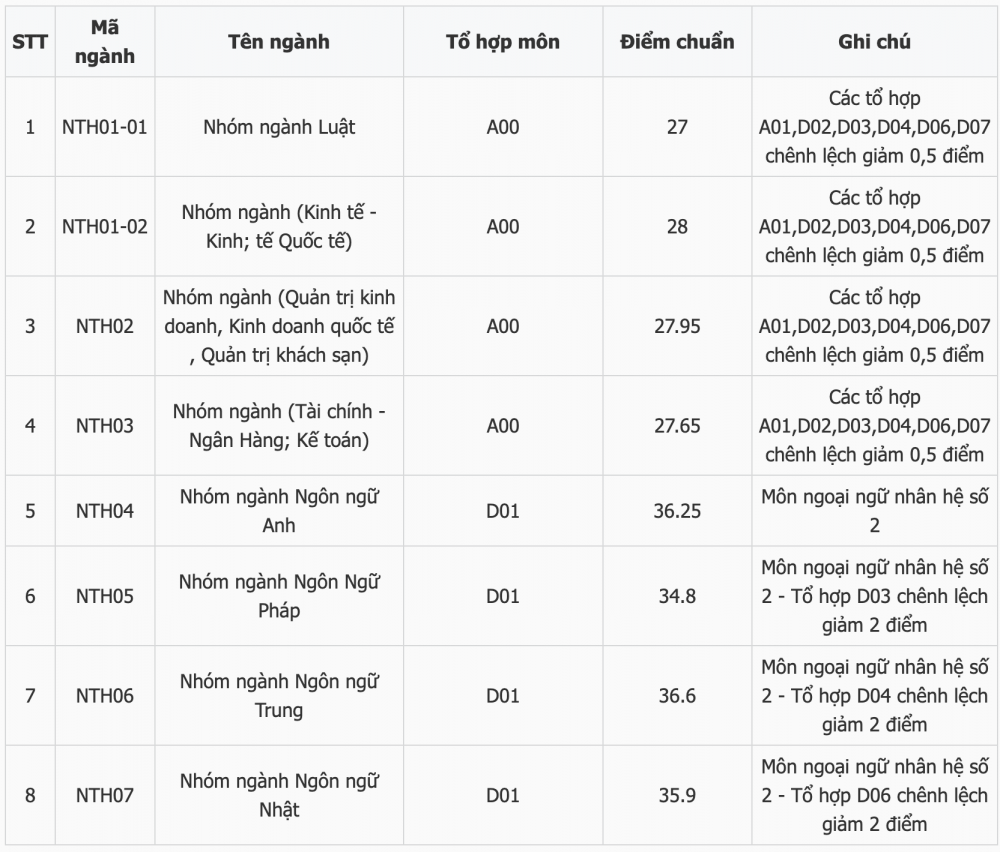Click the NTH02 code cell
The image size is (1000, 852).
pos(105,326)
